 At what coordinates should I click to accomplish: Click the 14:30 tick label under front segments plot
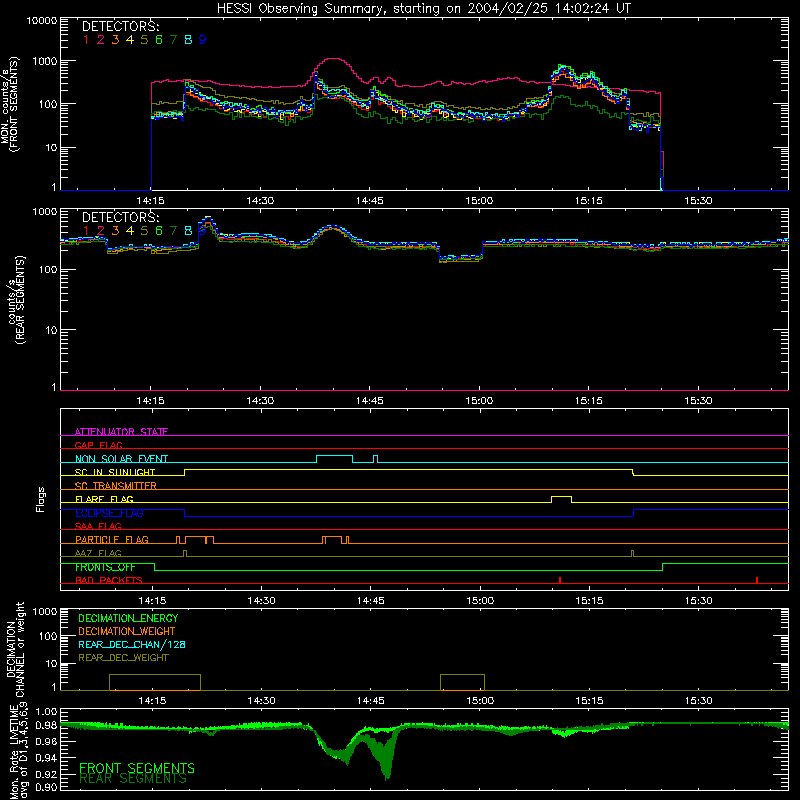coord(260,201)
